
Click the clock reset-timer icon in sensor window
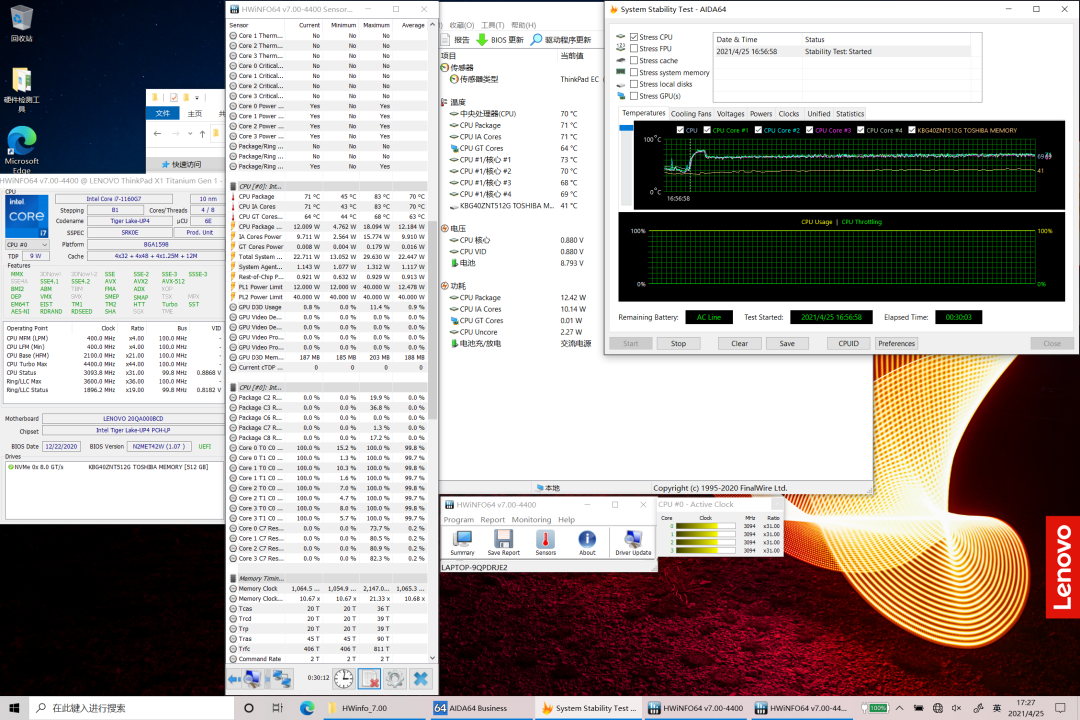click(343, 679)
